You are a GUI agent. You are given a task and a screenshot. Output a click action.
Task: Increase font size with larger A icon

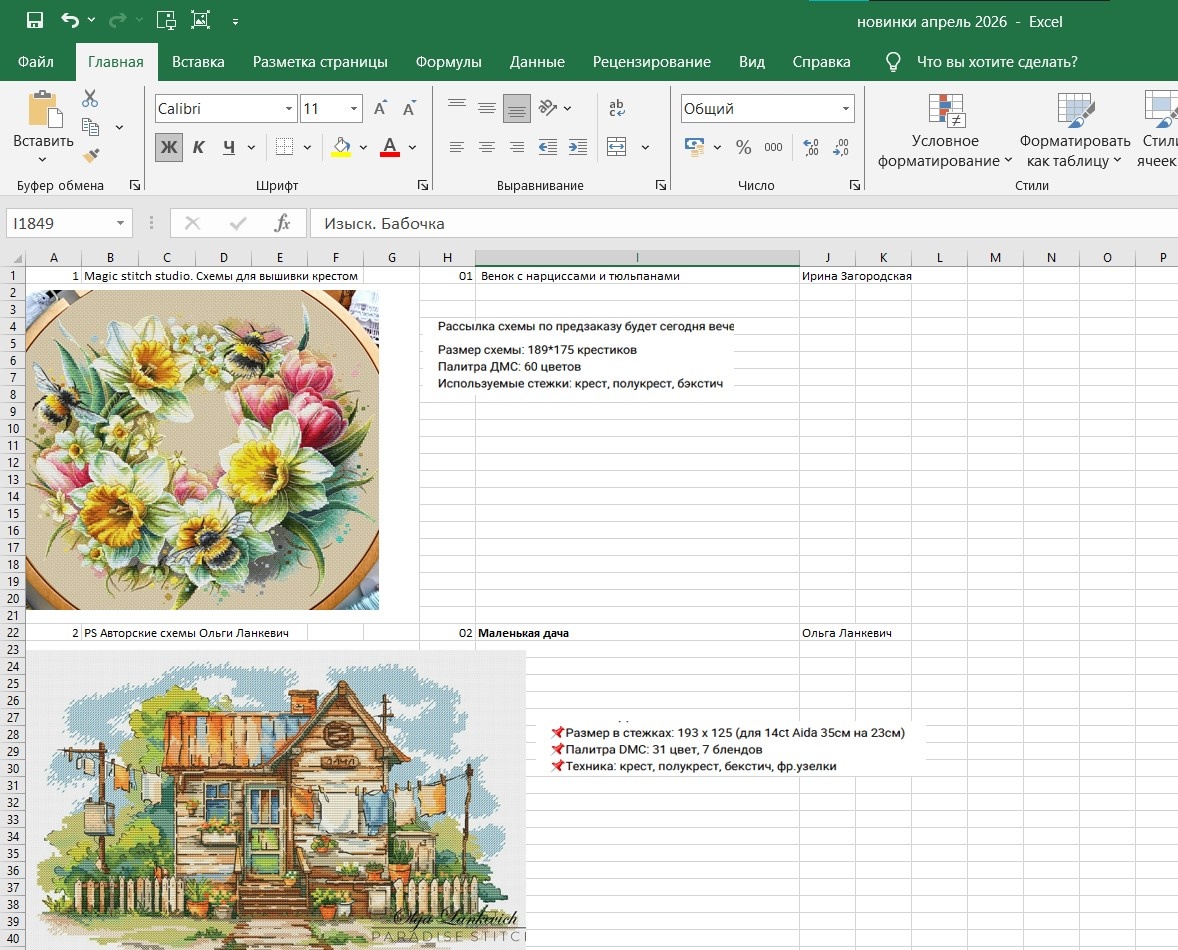[380, 109]
